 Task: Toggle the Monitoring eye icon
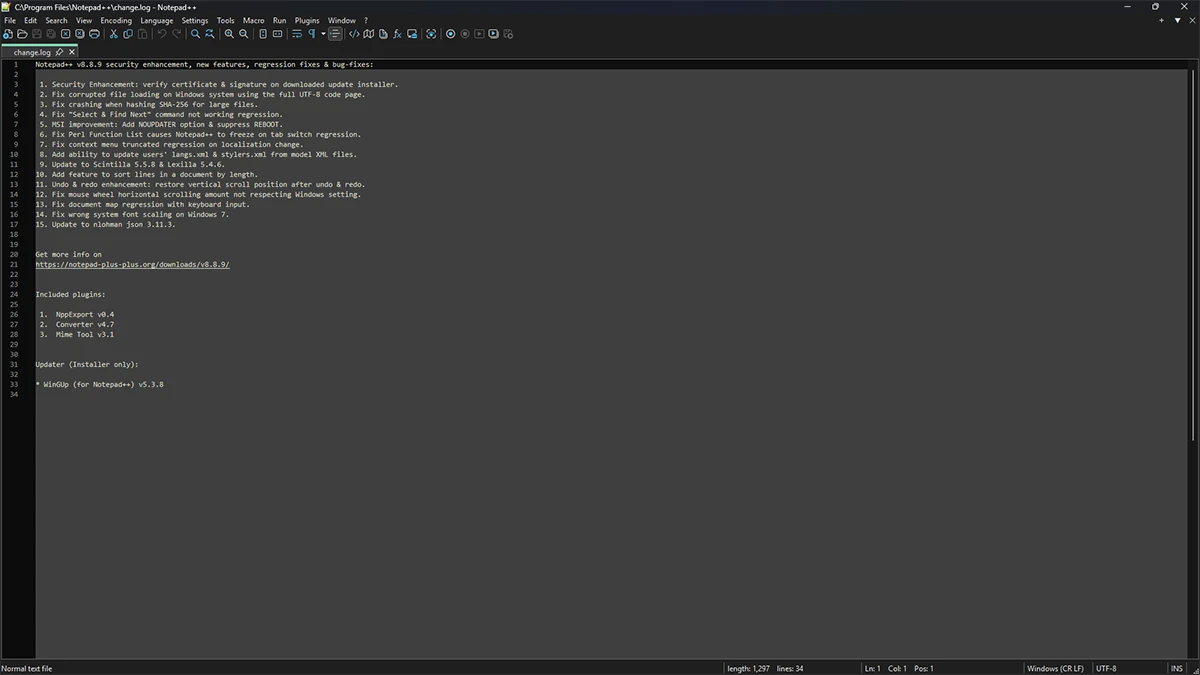tap(431, 34)
